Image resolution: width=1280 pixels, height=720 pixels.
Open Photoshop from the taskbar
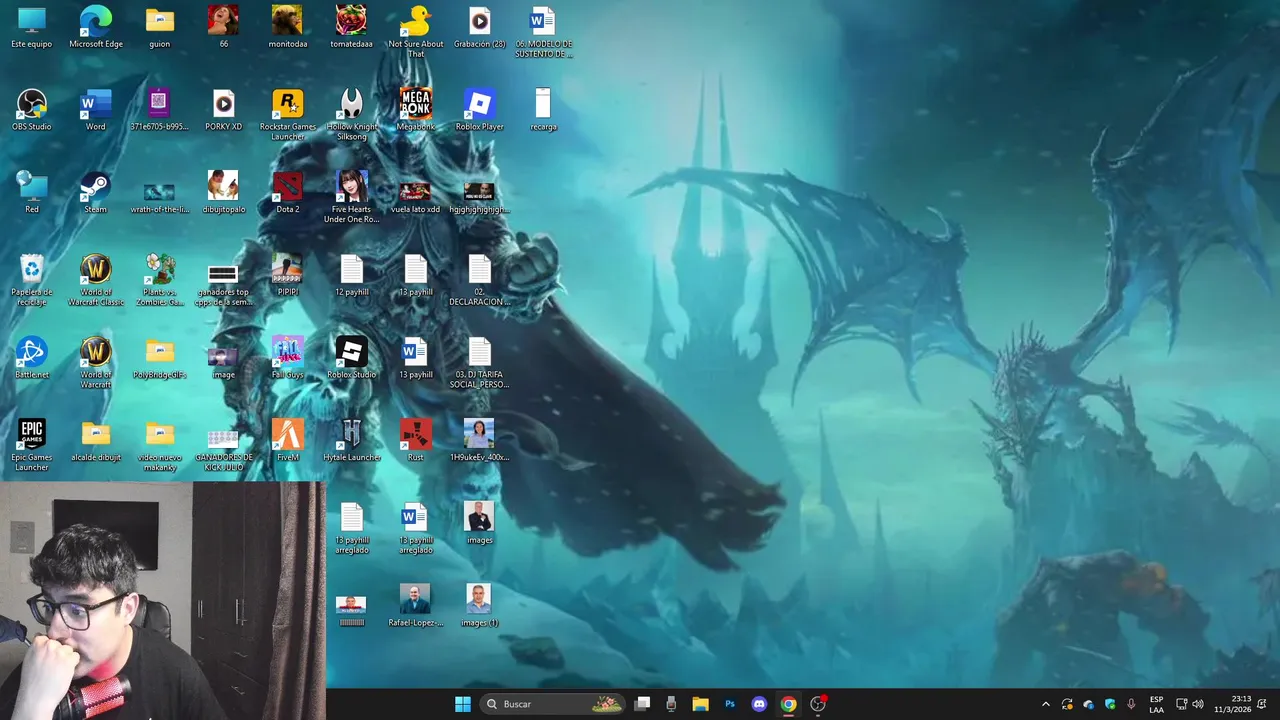730,704
